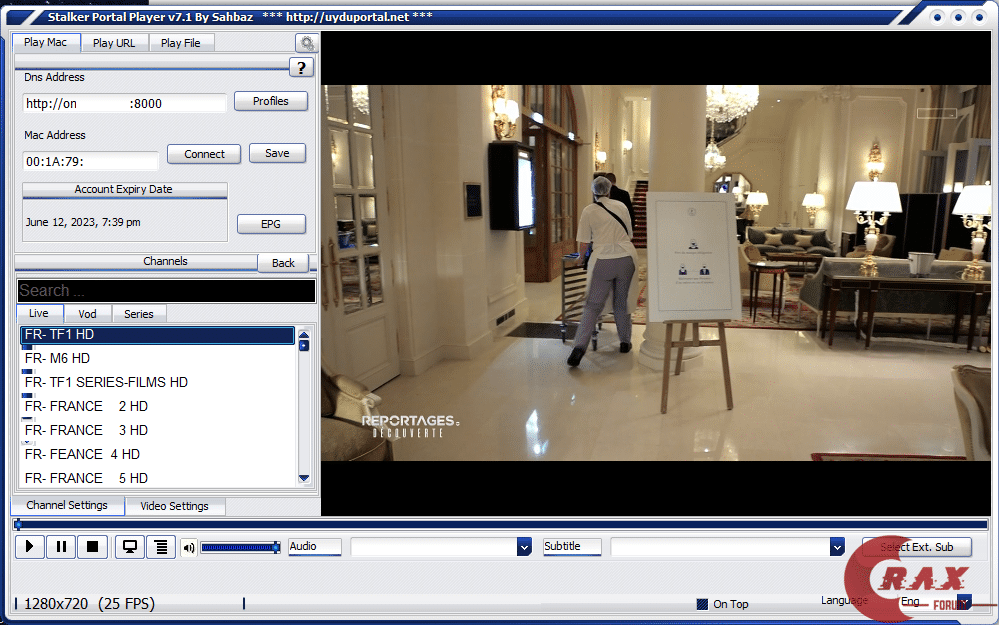Select the FR- M6 HD channel
Image resolution: width=999 pixels, height=625 pixels.
point(58,358)
